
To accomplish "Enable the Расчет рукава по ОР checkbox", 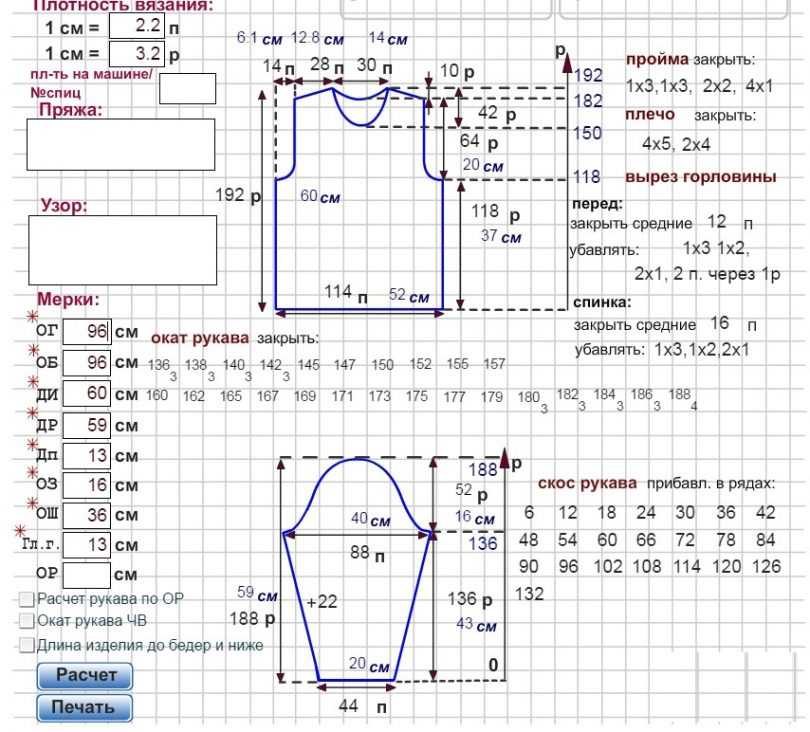I will (27, 599).
